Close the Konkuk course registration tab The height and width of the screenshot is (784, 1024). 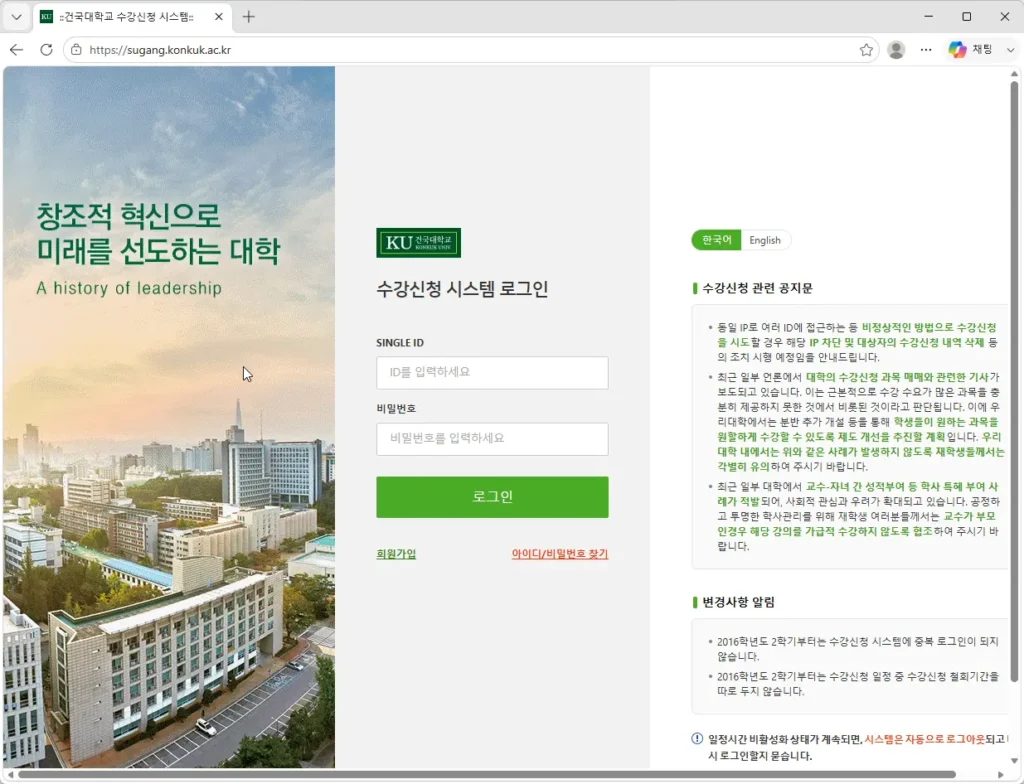tap(219, 17)
